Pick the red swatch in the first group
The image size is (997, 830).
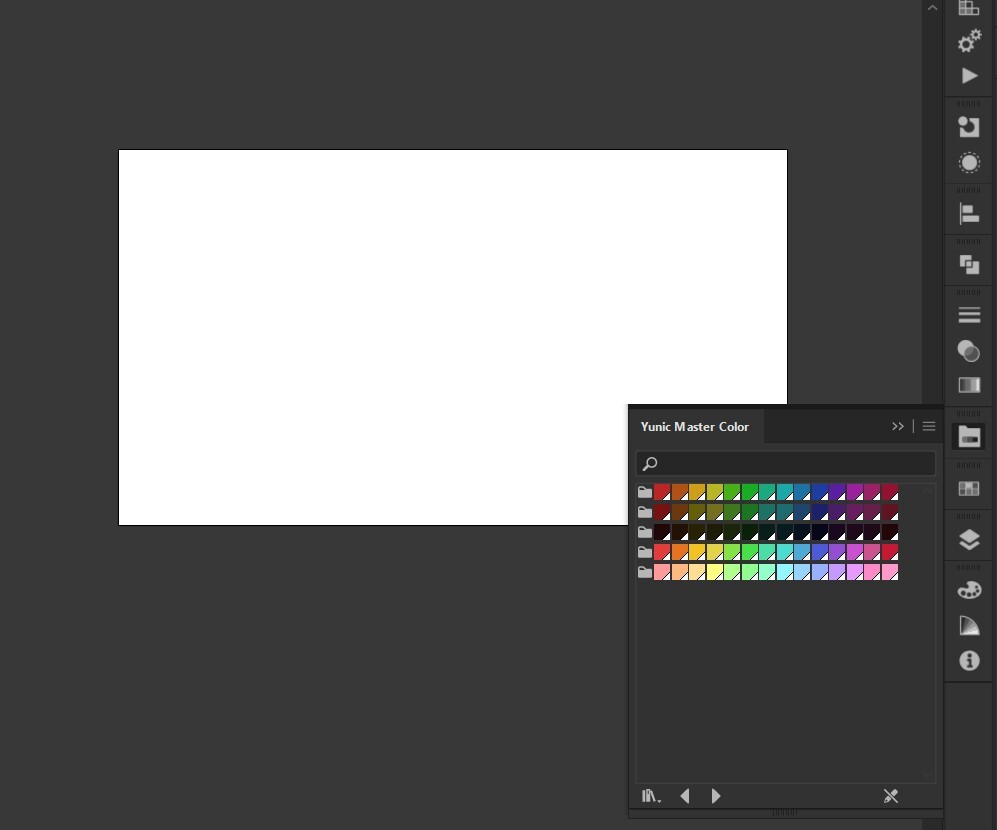tap(662, 492)
